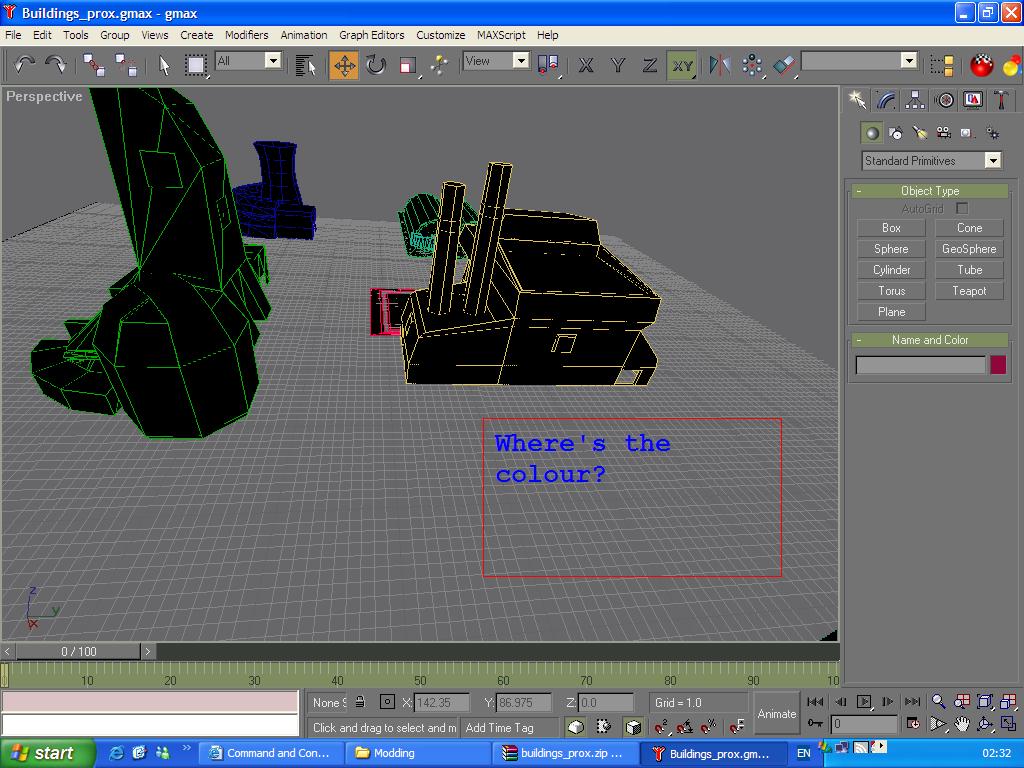Click the GeoSphere primitive button

pos(969,249)
